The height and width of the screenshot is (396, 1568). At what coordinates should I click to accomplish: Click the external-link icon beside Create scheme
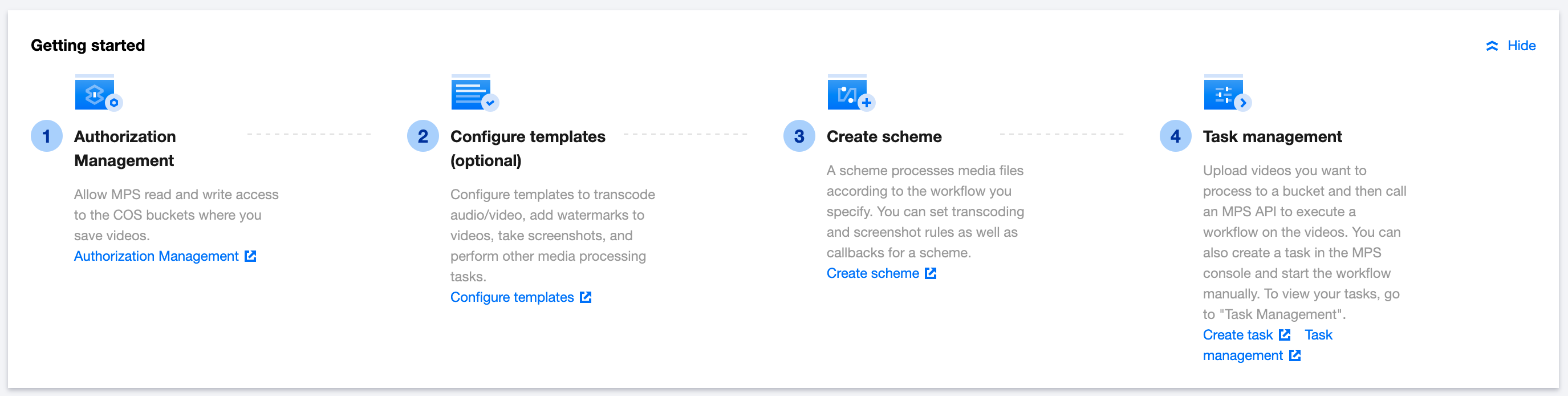pos(931,273)
